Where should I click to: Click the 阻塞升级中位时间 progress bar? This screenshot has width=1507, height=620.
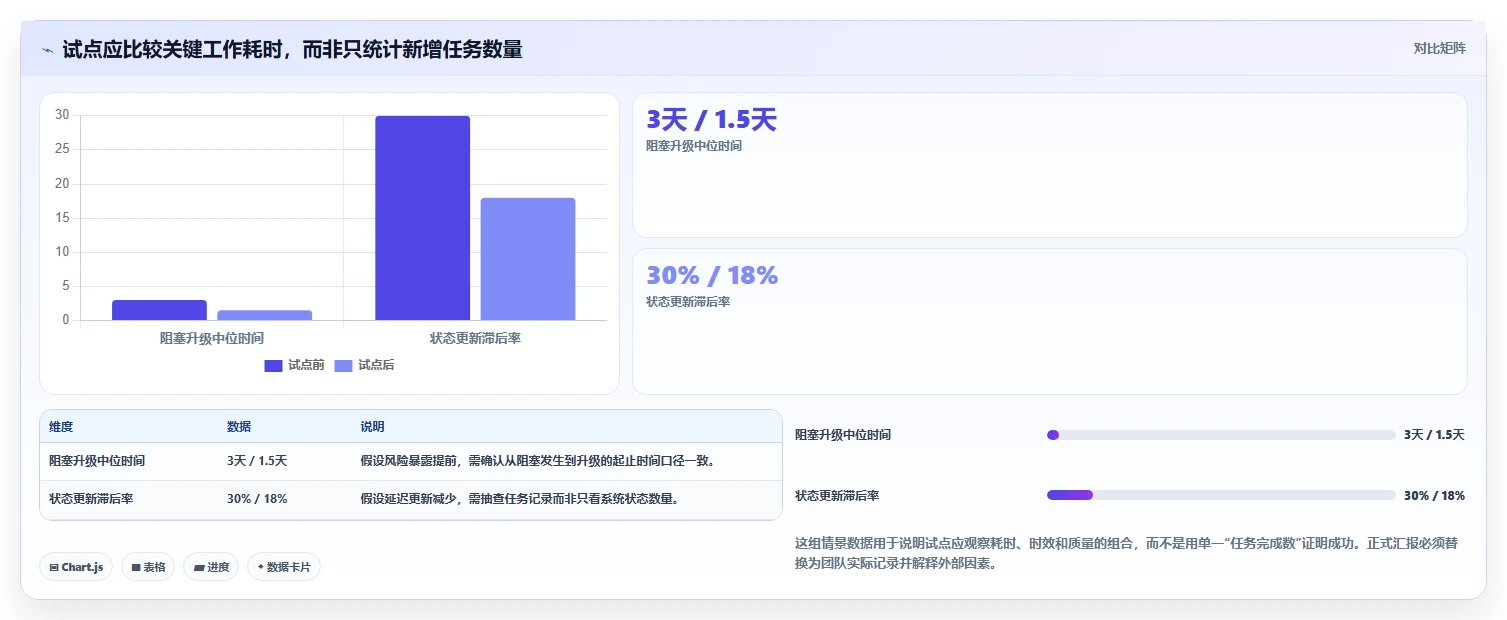(x=1221, y=435)
